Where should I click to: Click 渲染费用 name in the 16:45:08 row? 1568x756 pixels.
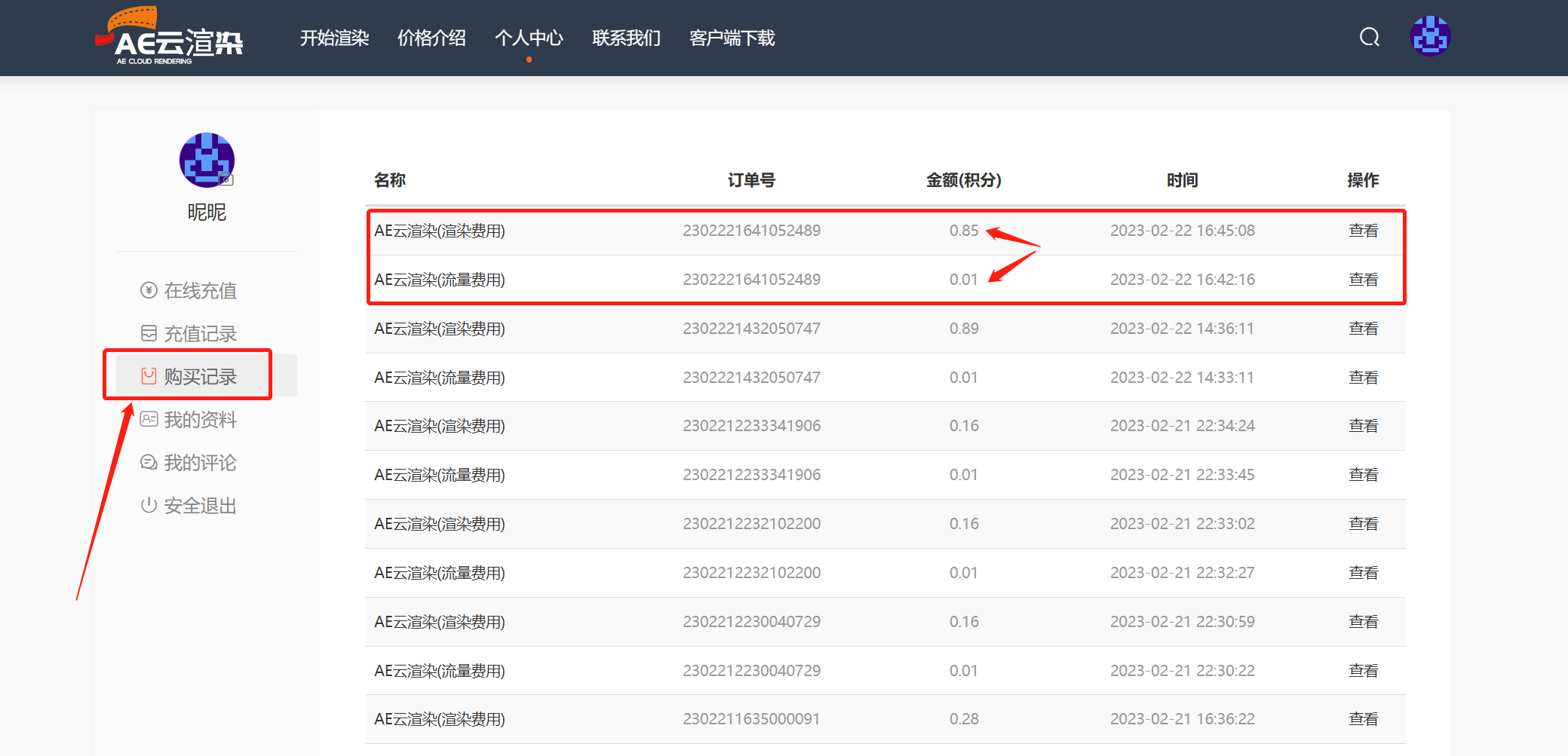(440, 231)
